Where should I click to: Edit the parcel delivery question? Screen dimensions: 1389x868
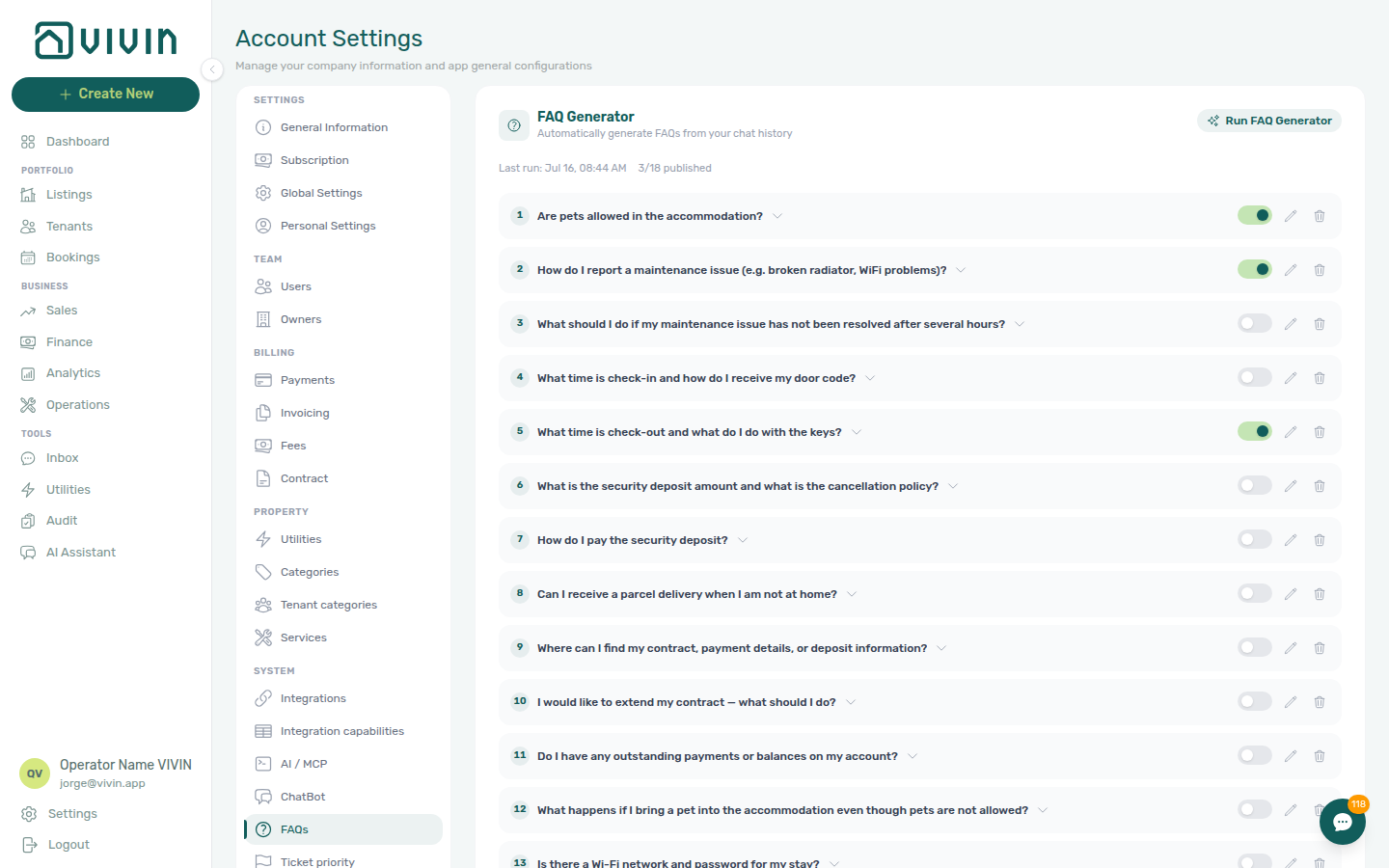1291,594
